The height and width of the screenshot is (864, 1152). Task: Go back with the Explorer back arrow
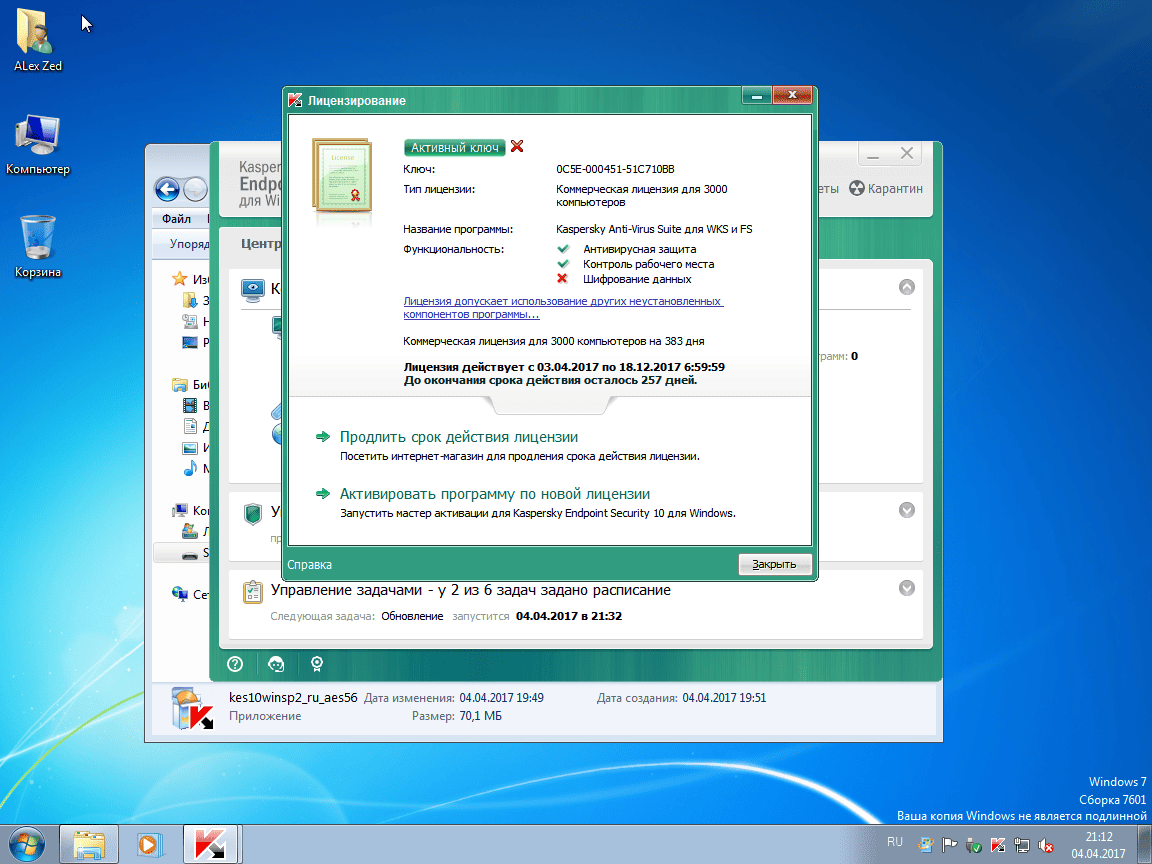click(167, 190)
